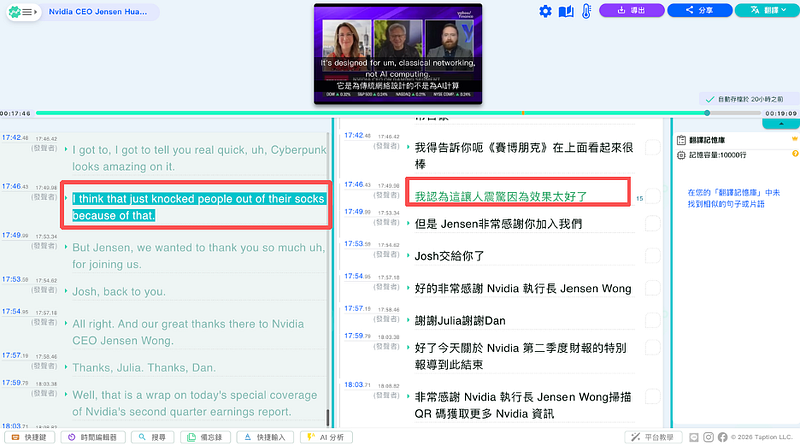Click text 'Thanks, Julia. Thanks, Dan.'
Screen dimensions: 800x444
[144, 367]
